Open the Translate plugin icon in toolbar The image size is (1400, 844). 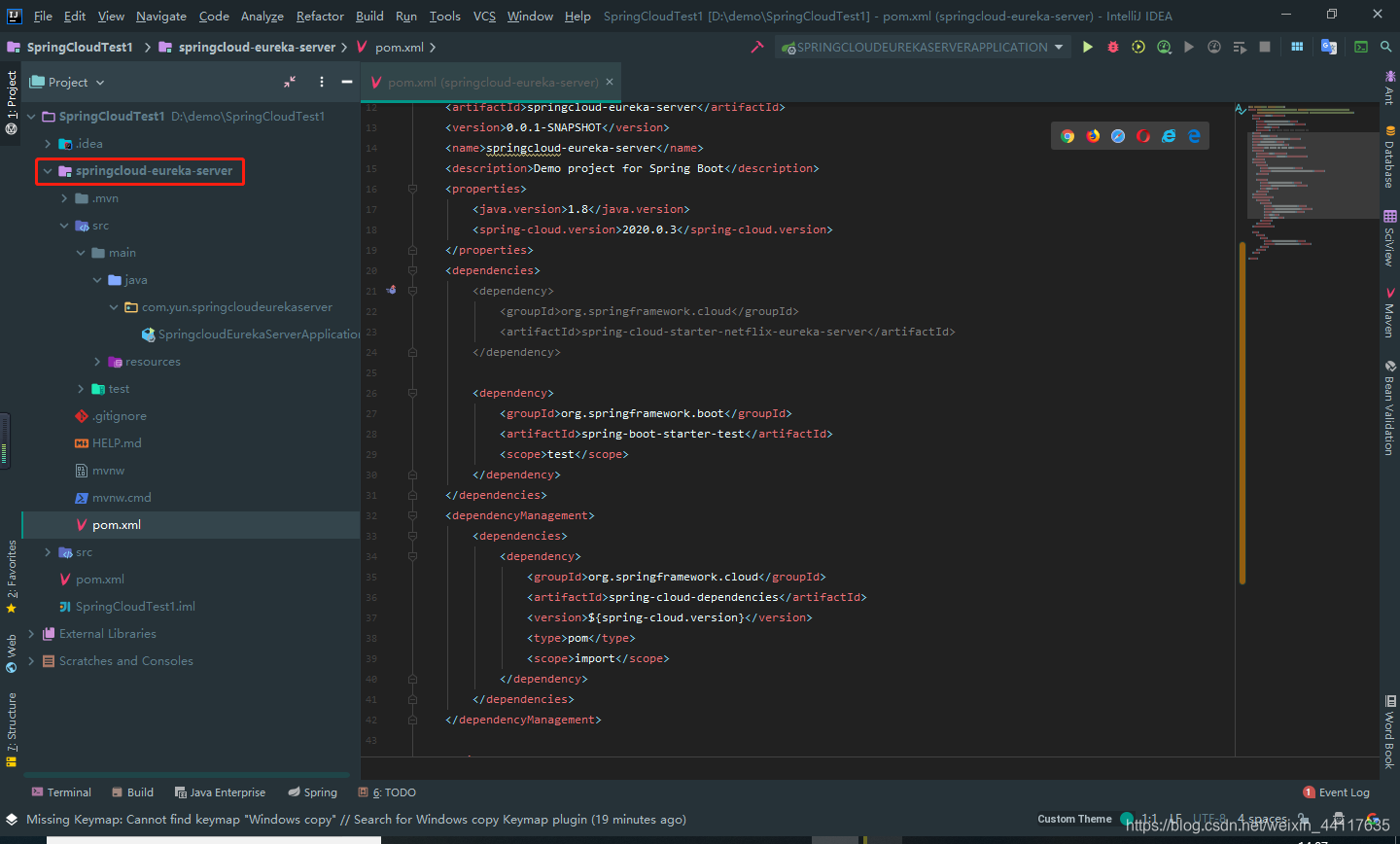(1329, 47)
